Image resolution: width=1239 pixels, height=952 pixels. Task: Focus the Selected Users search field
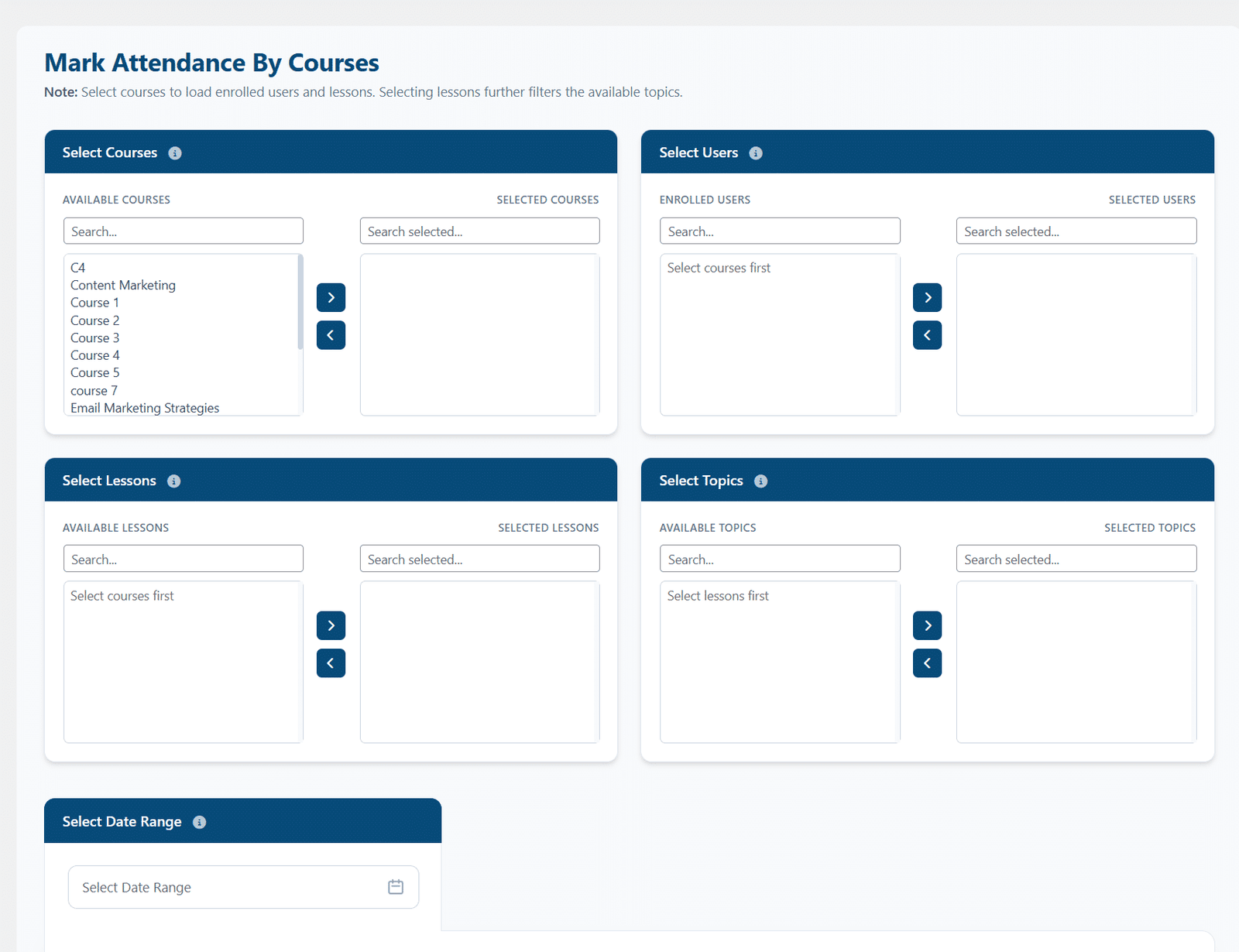point(1076,231)
